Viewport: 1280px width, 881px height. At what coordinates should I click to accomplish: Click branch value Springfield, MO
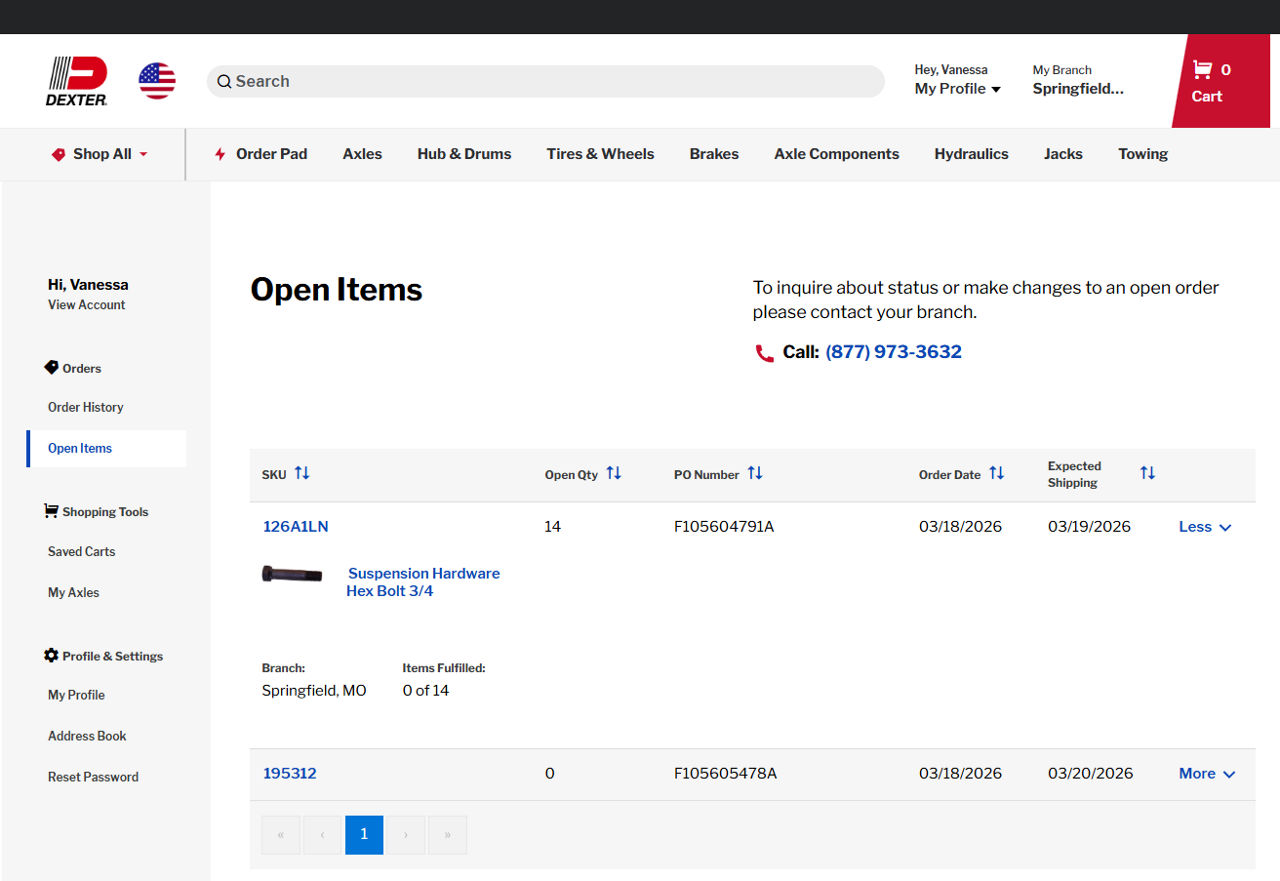click(314, 691)
